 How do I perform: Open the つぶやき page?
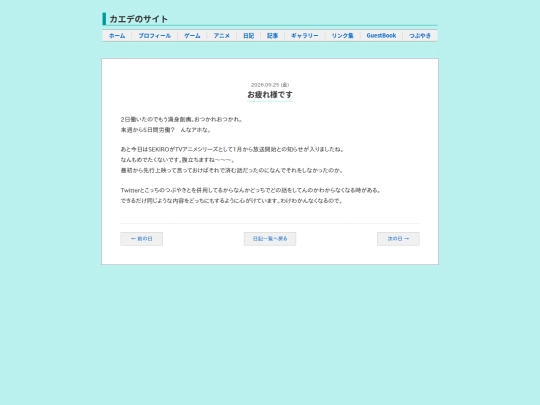[420, 36]
